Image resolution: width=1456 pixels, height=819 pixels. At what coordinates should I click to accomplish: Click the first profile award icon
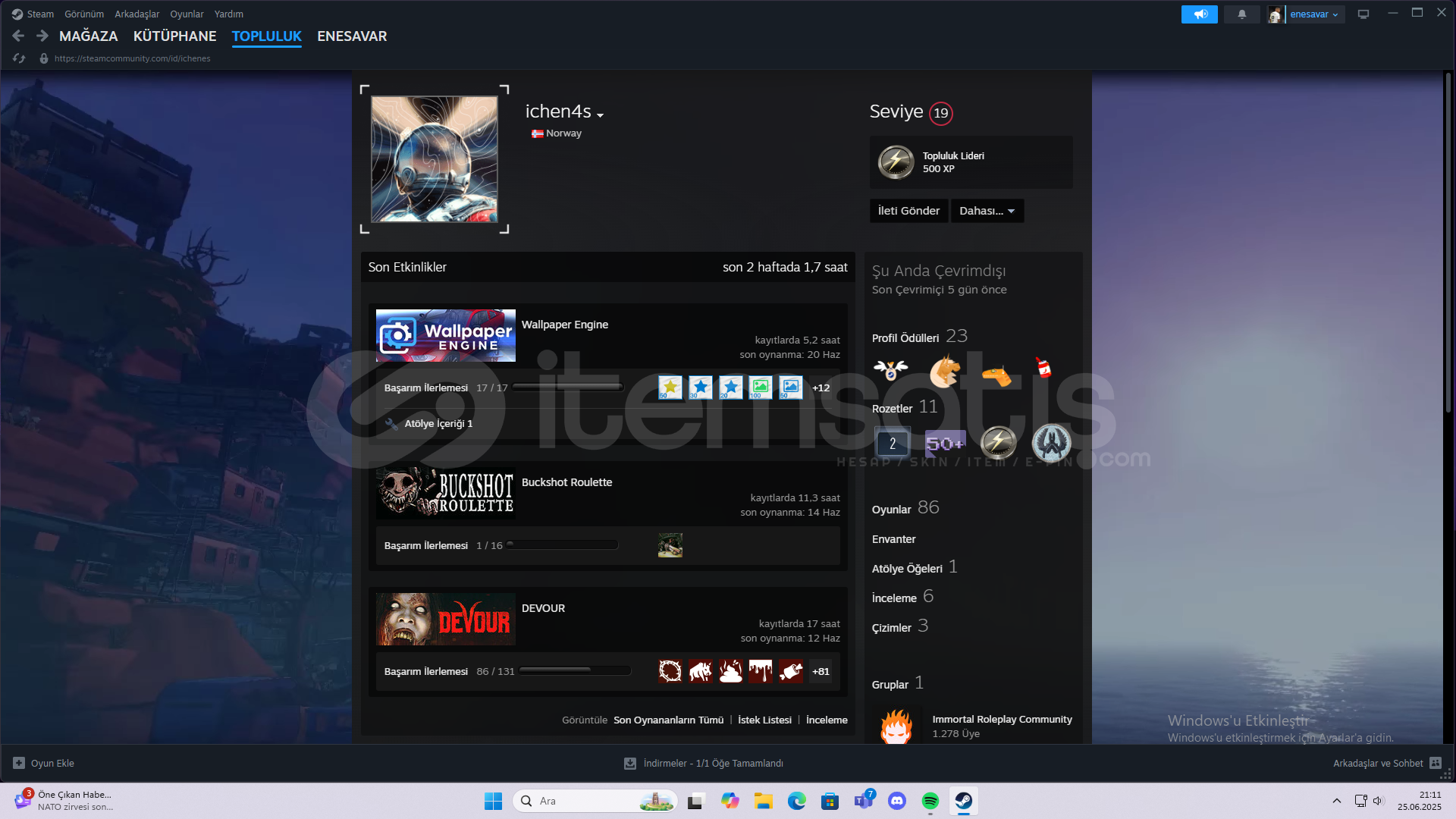click(x=890, y=370)
